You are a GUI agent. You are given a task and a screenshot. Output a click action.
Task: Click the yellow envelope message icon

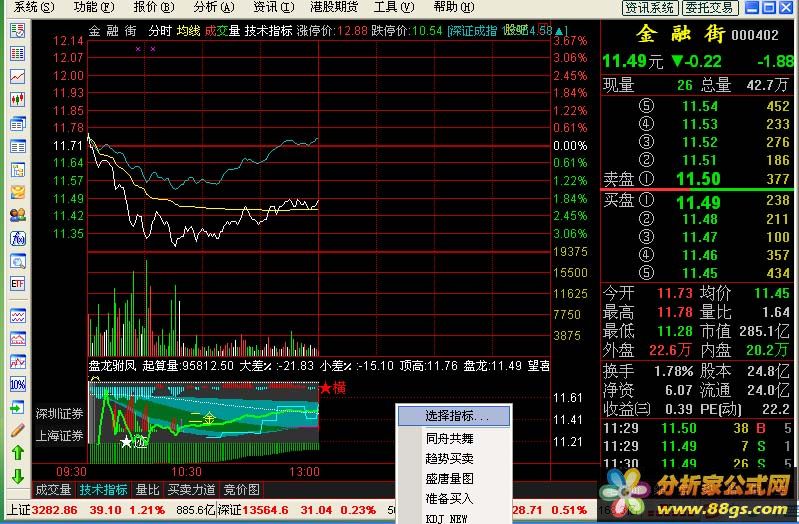17,192
